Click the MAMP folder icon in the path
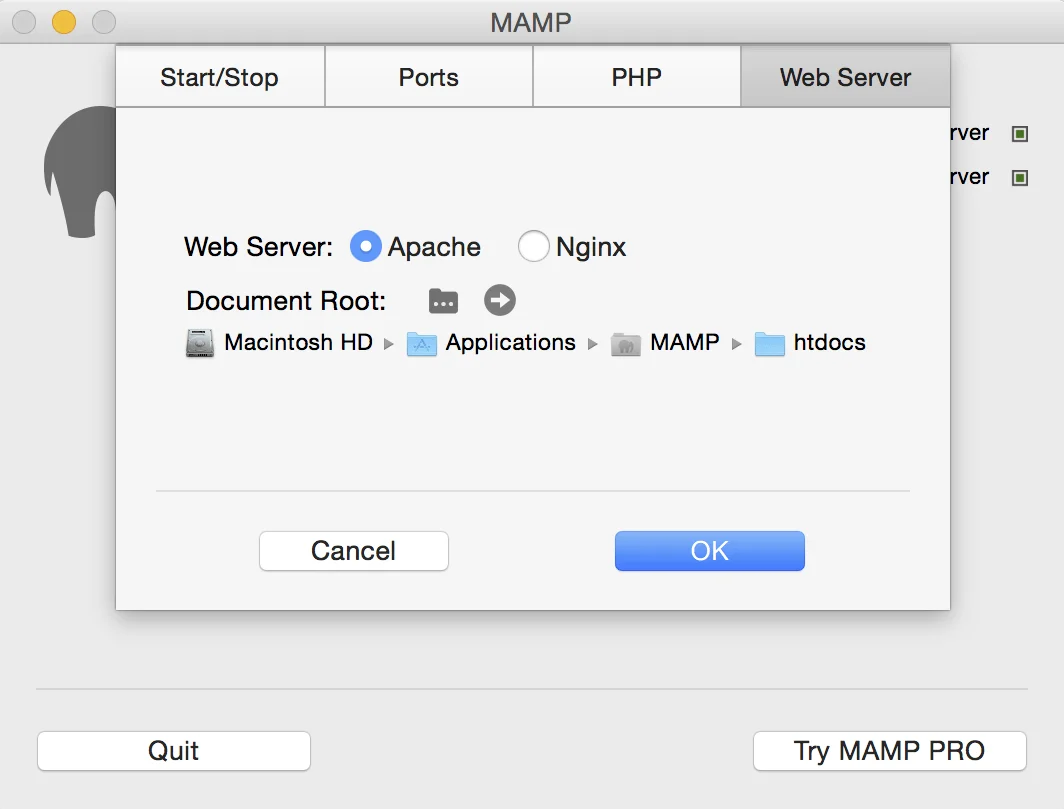Image resolution: width=1064 pixels, height=809 pixels. [626, 344]
